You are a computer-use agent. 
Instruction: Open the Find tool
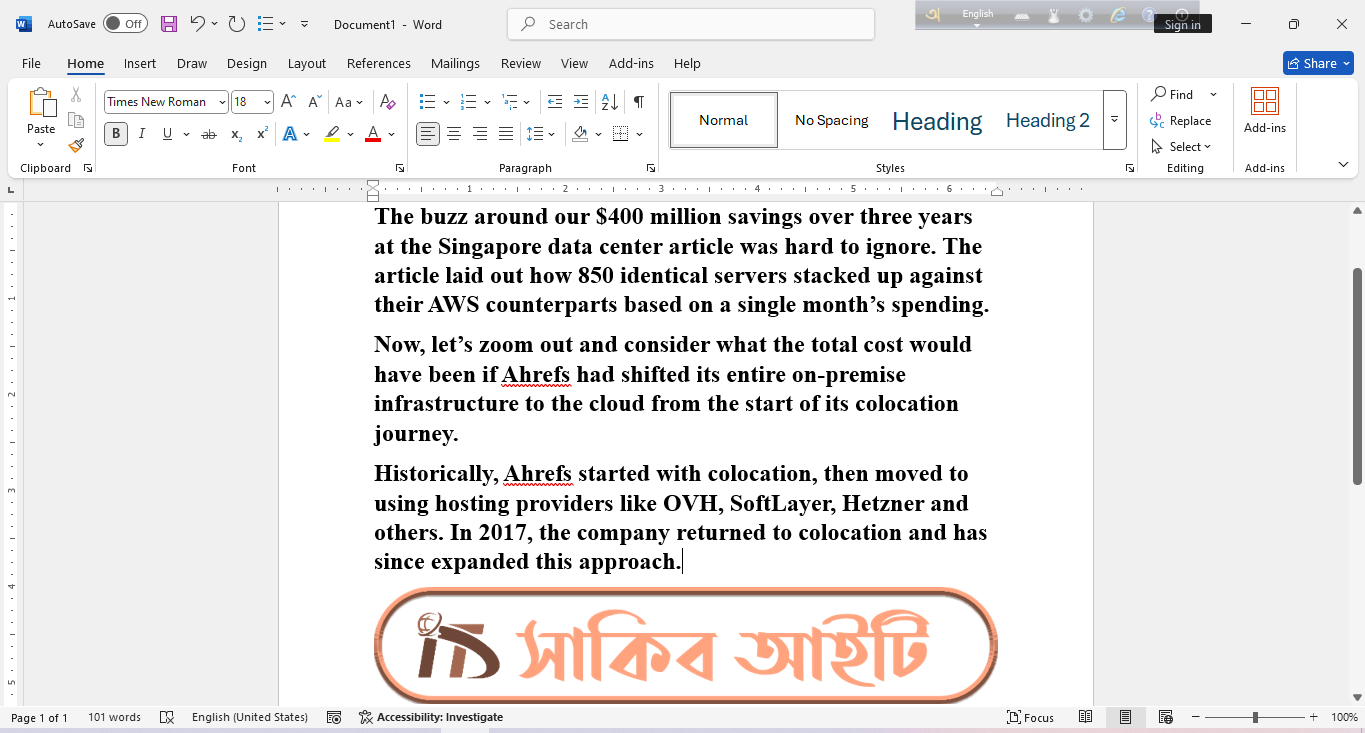[x=1178, y=93]
